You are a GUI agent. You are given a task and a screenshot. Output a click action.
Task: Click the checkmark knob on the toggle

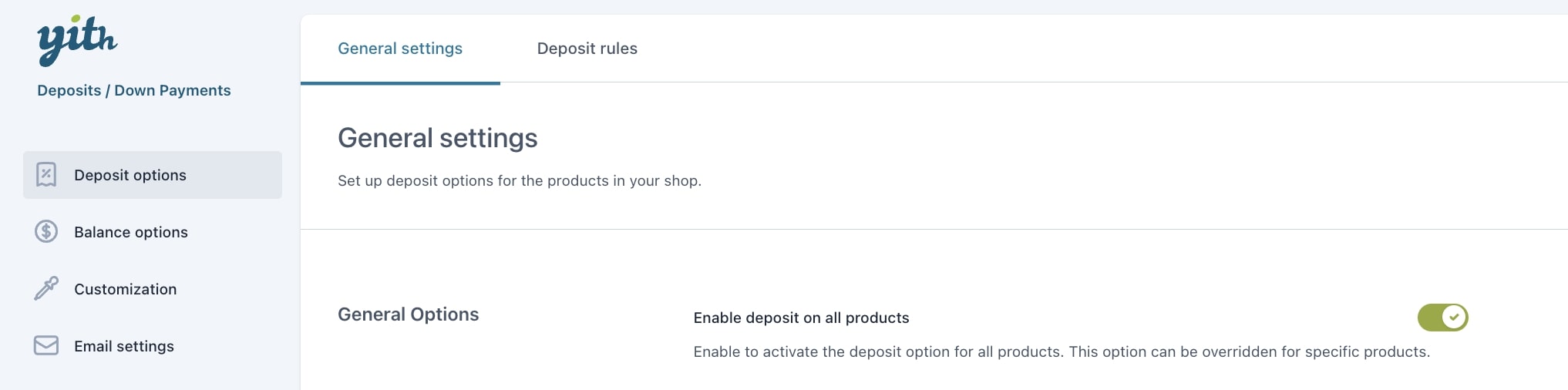pos(1454,318)
